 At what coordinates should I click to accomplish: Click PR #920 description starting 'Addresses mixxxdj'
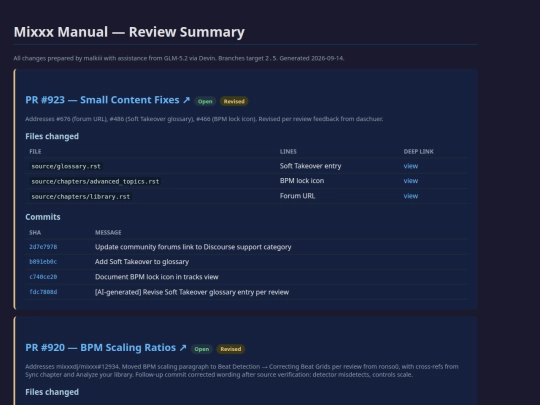[242, 371]
